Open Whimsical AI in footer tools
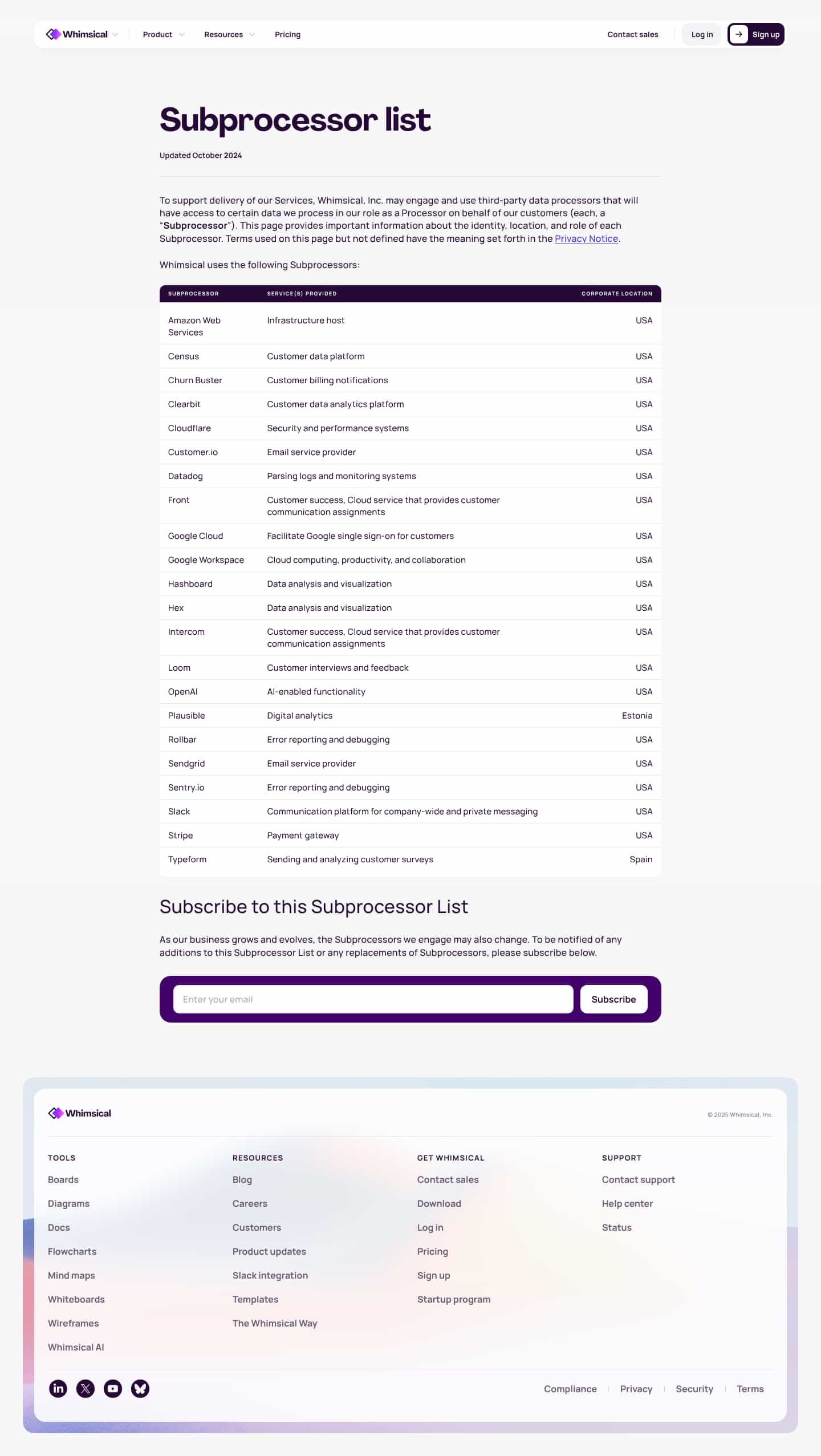Image resolution: width=821 pixels, height=1456 pixels. pos(76,1347)
